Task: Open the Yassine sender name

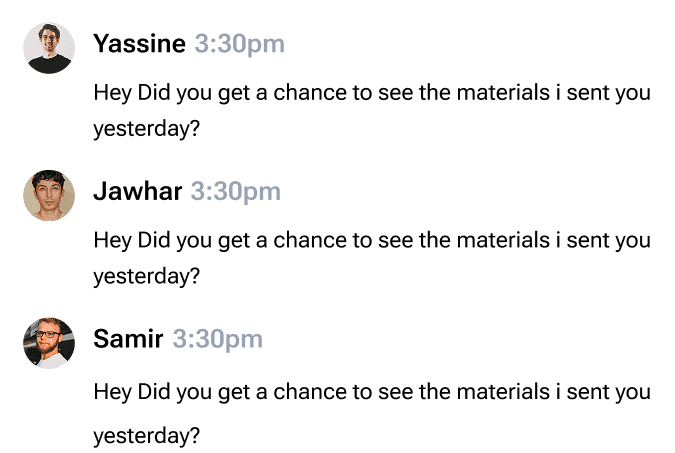Action: click(x=139, y=44)
